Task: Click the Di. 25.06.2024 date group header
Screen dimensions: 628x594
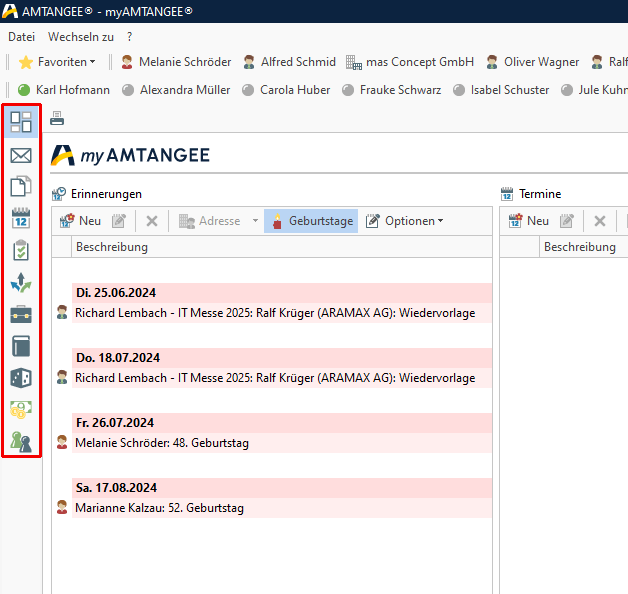Action: 282,293
